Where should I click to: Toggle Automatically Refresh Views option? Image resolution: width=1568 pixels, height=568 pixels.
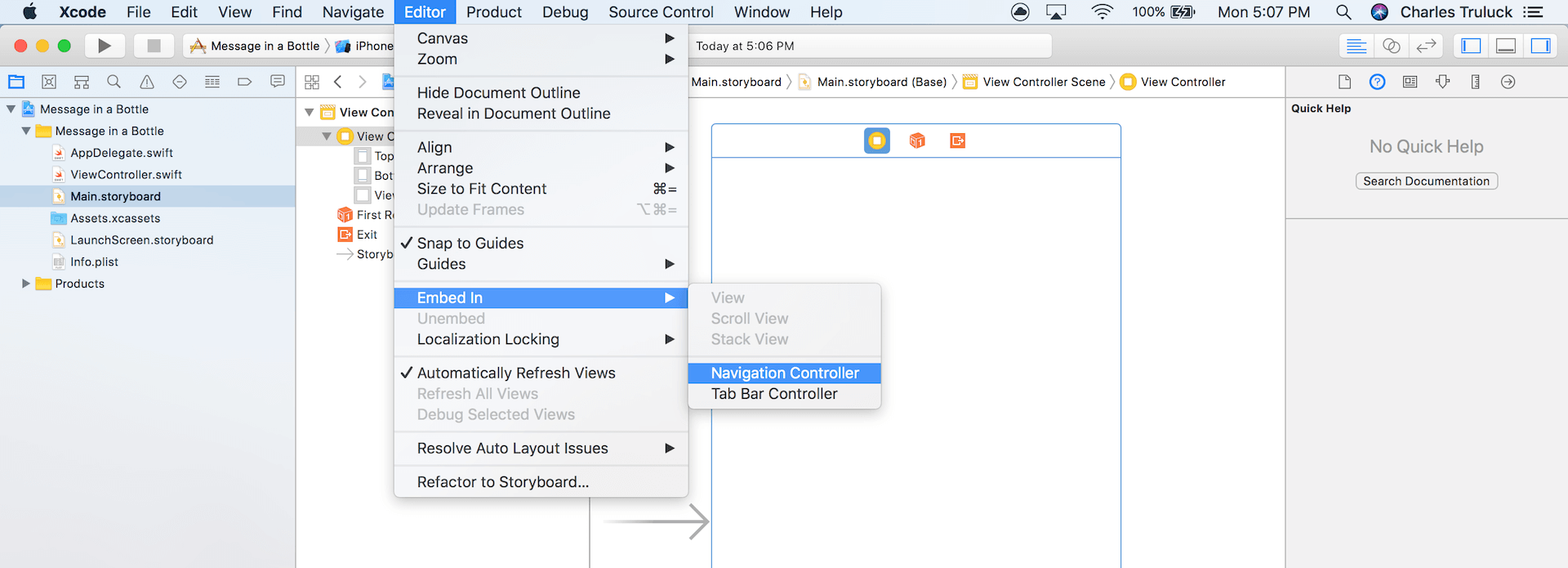(515, 373)
